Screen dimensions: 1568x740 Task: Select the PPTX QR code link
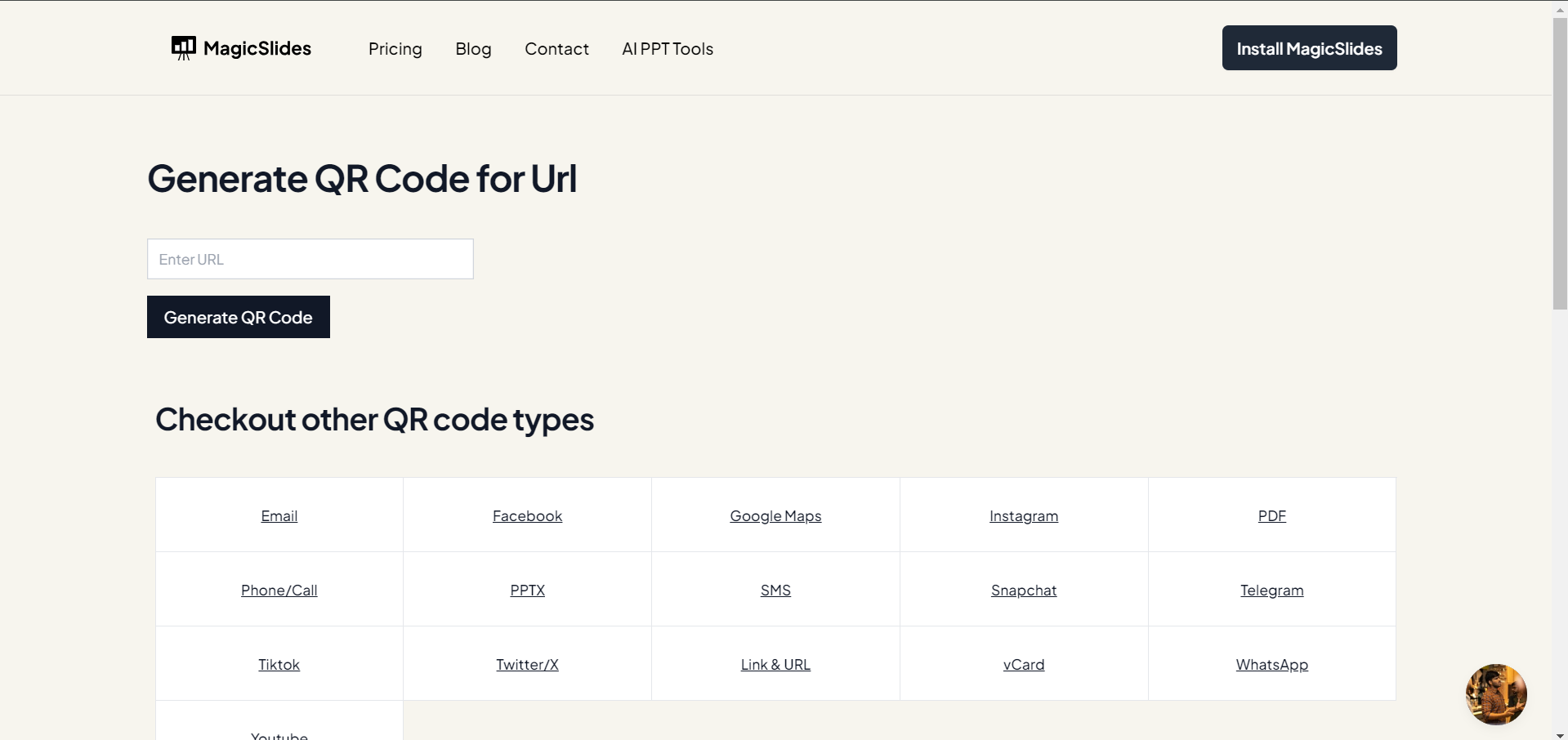pyautogui.click(x=527, y=591)
